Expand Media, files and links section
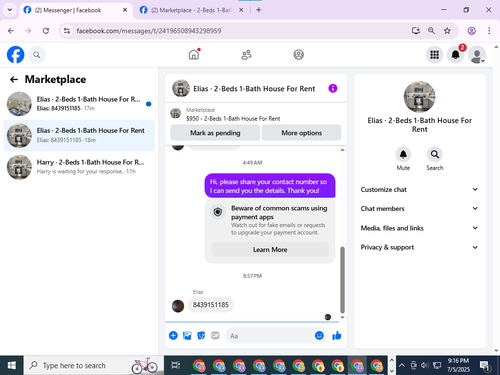This screenshot has height=375, width=500. (419, 228)
